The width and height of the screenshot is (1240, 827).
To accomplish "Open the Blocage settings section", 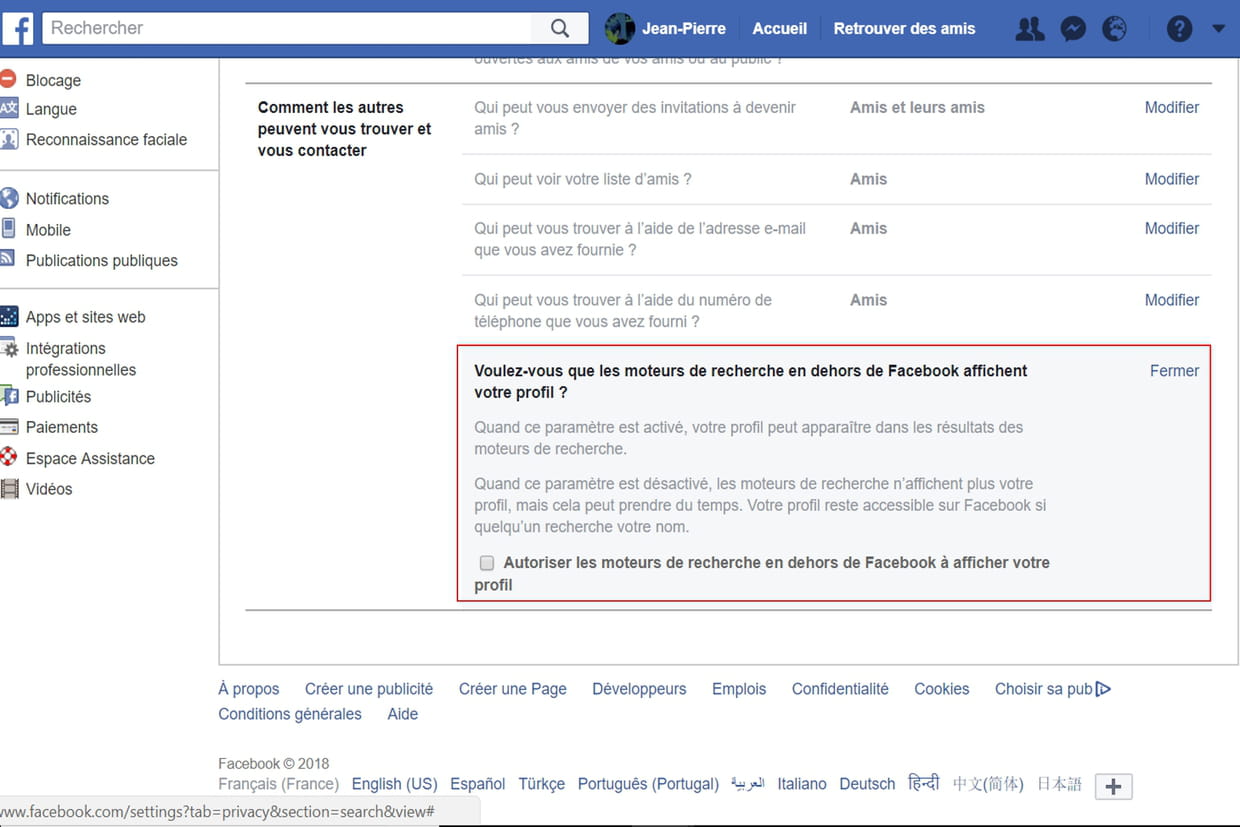I will pyautogui.click(x=53, y=80).
